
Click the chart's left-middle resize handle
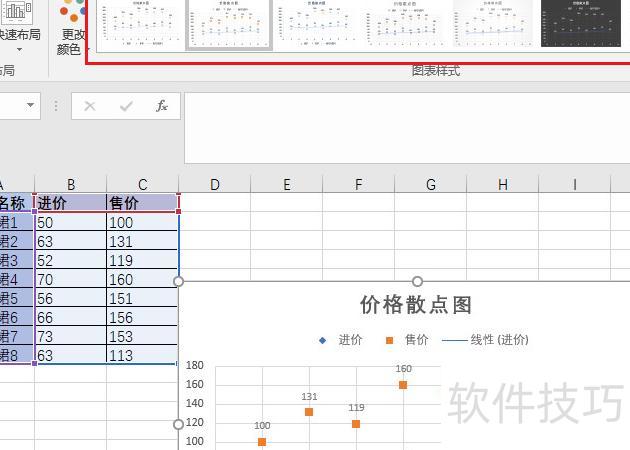click(178, 424)
